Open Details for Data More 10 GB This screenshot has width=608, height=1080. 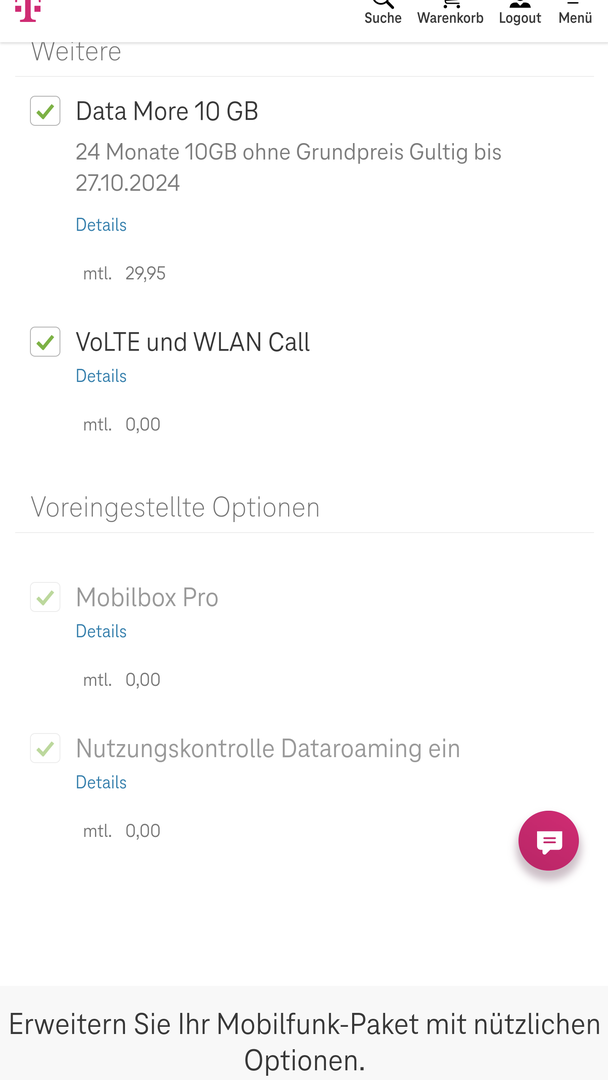(x=101, y=225)
